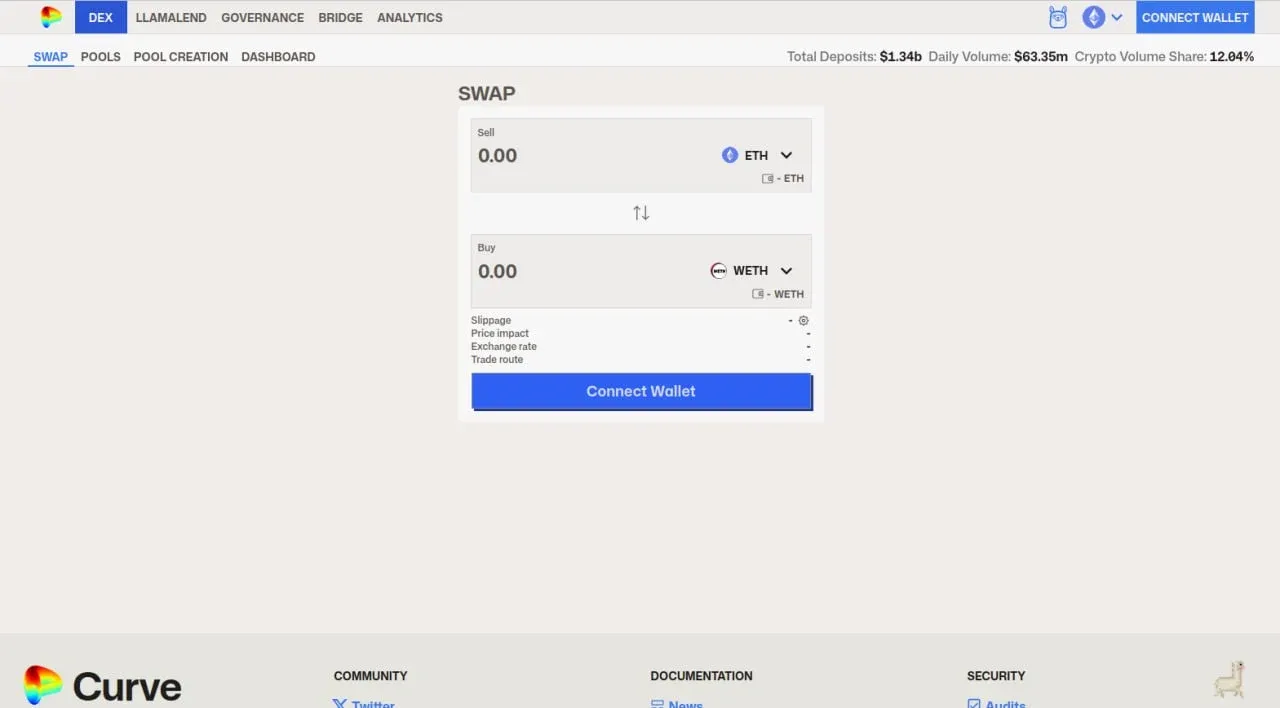1280x708 pixels.
Task: Swap sell and buy tokens with arrows
Action: click(x=641, y=213)
